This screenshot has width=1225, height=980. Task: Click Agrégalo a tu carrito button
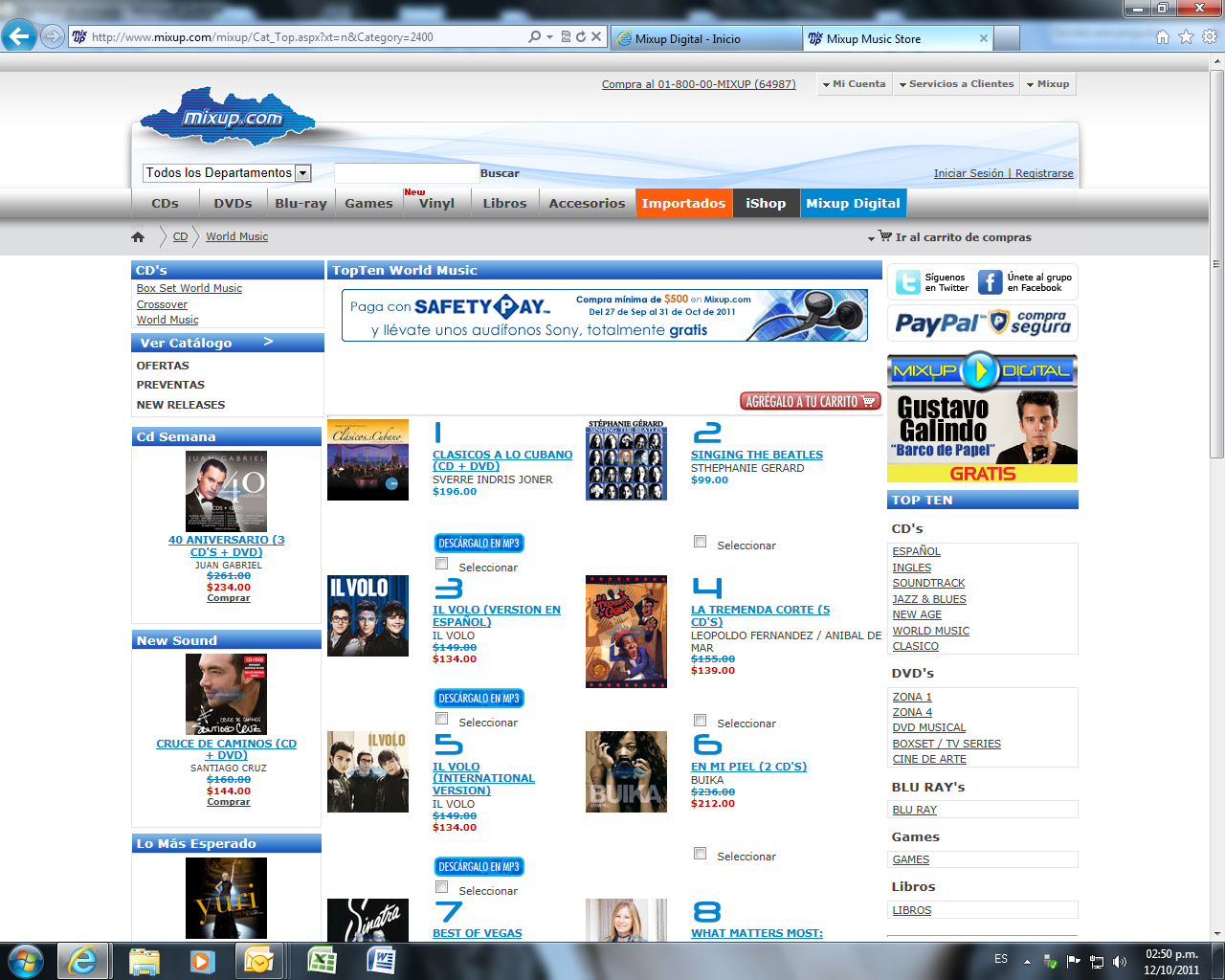(x=810, y=401)
